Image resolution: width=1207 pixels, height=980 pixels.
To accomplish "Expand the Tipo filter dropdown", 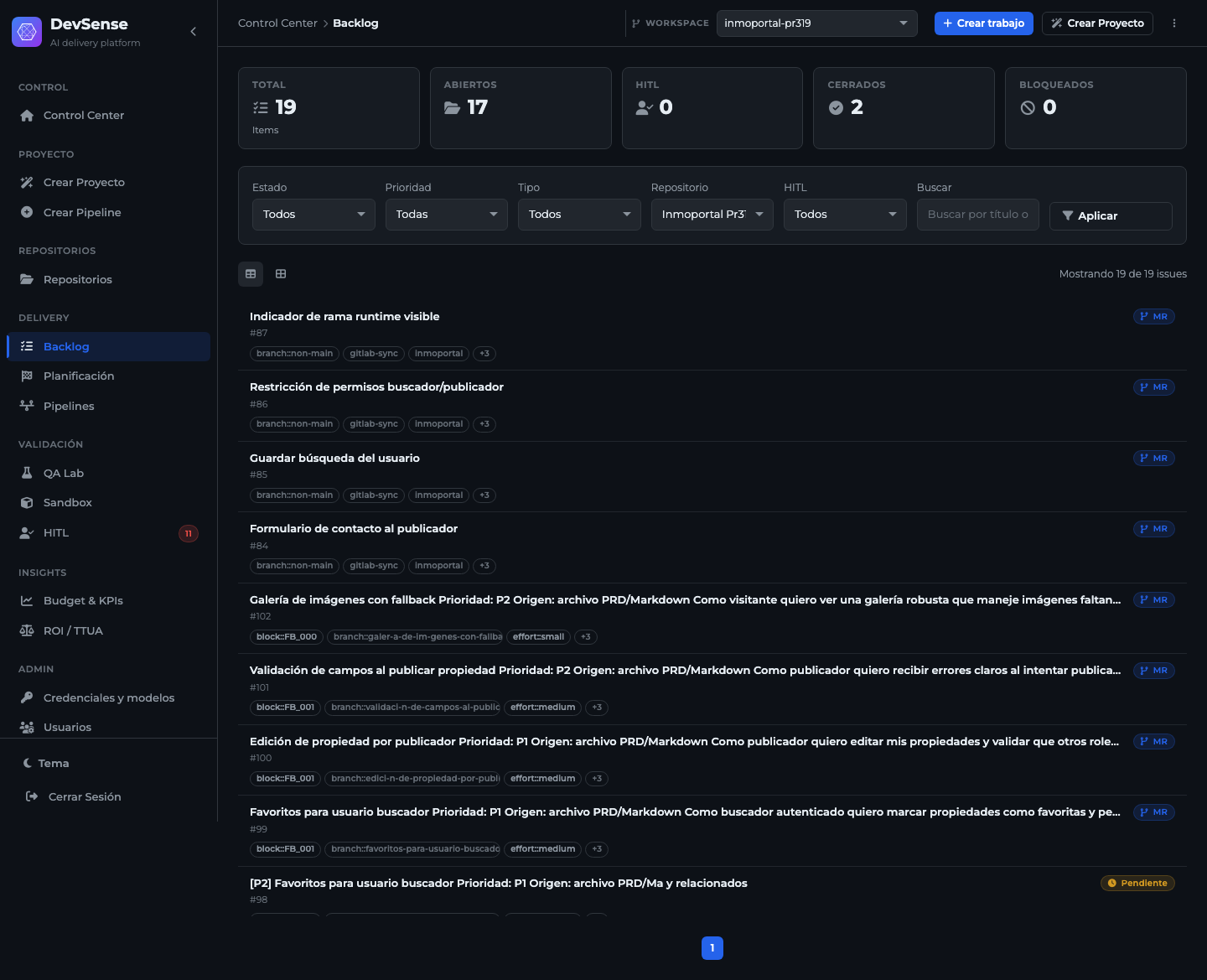I will (579, 215).
